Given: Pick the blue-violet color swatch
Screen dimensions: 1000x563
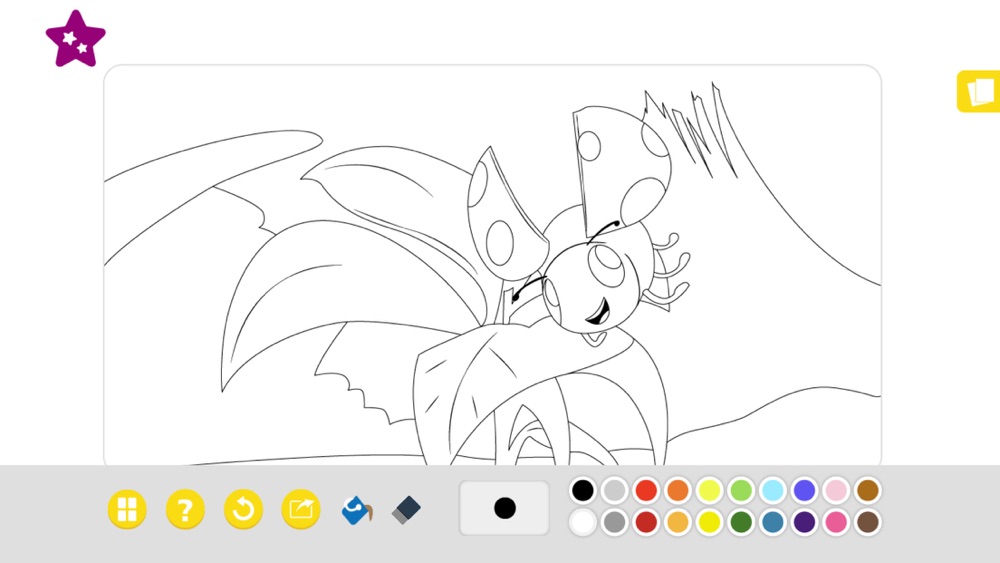Looking at the screenshot, I should (804, 490).
